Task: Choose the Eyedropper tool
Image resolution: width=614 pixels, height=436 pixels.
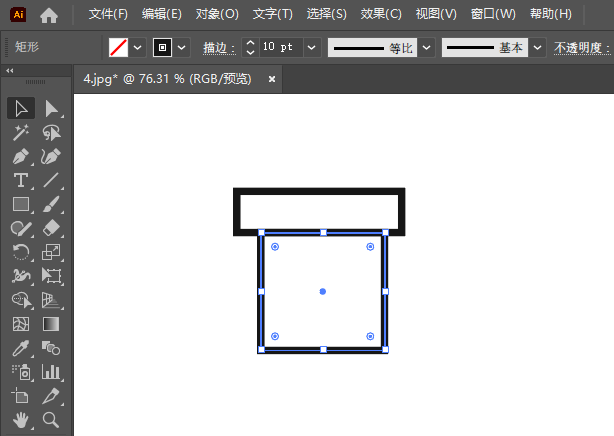Action: click(x=21, y=348)
